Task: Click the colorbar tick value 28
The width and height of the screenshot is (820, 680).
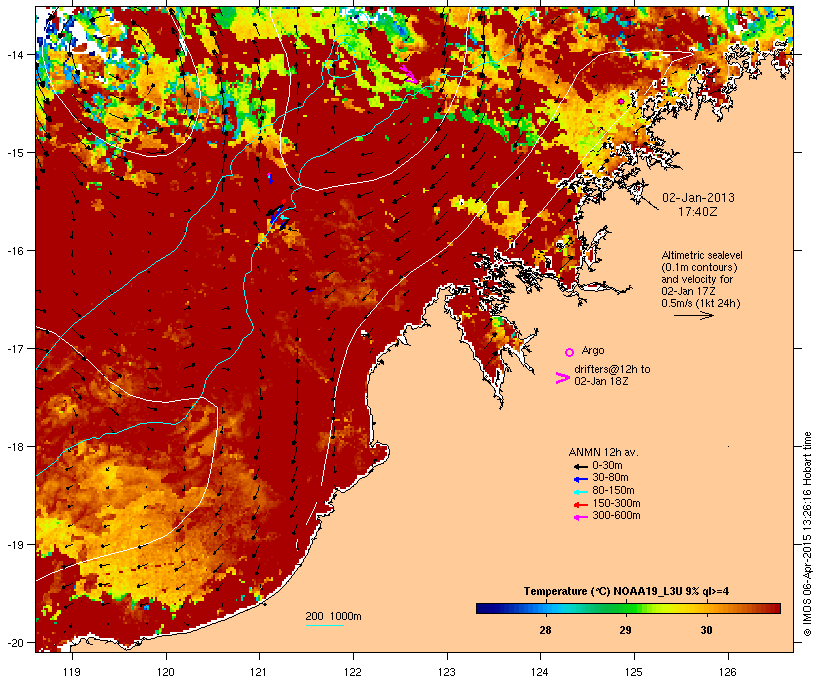Action: [545, 630]
